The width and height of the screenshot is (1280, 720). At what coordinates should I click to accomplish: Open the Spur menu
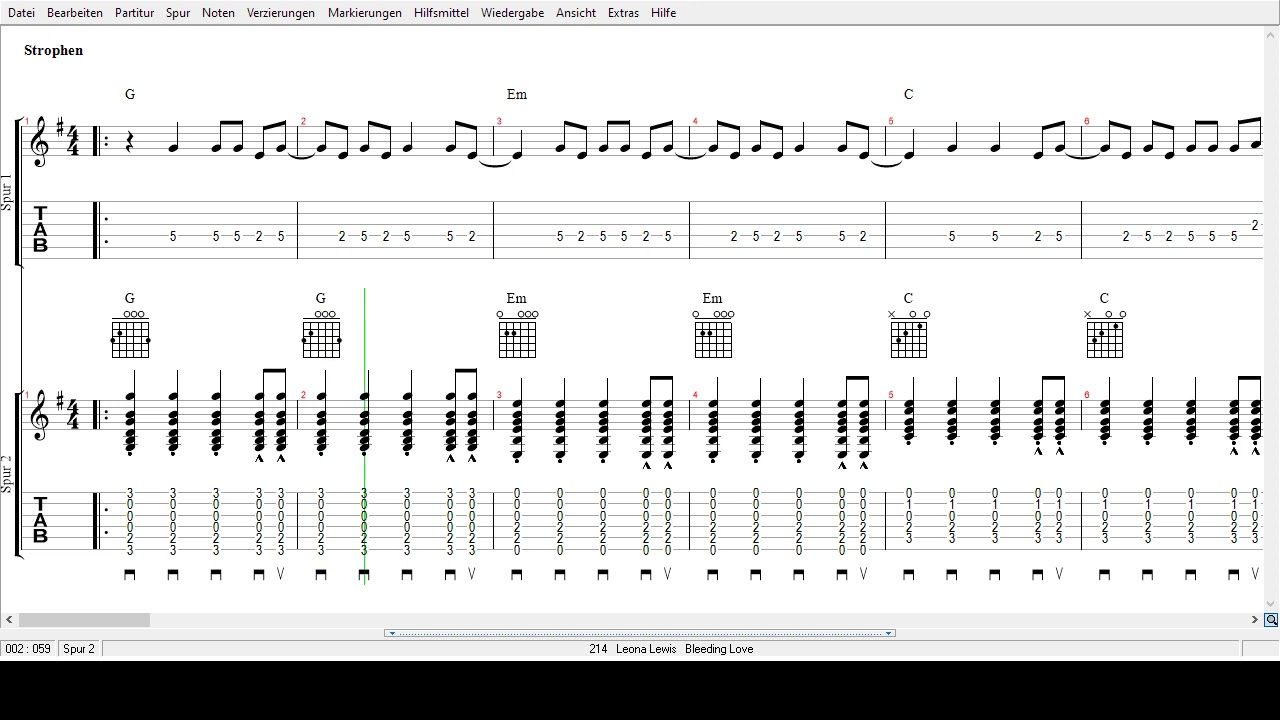pyautogui.click(x=178, y=13)
